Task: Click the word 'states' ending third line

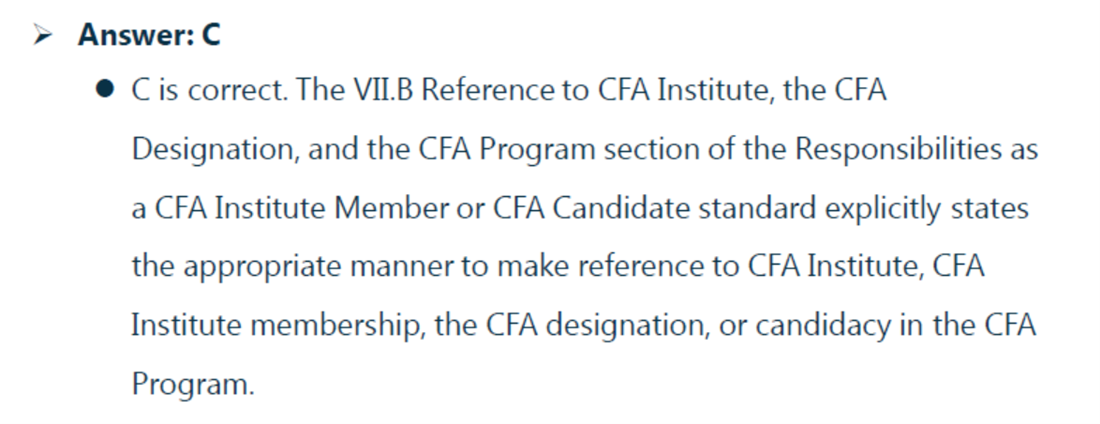Action: pos(993,209)
